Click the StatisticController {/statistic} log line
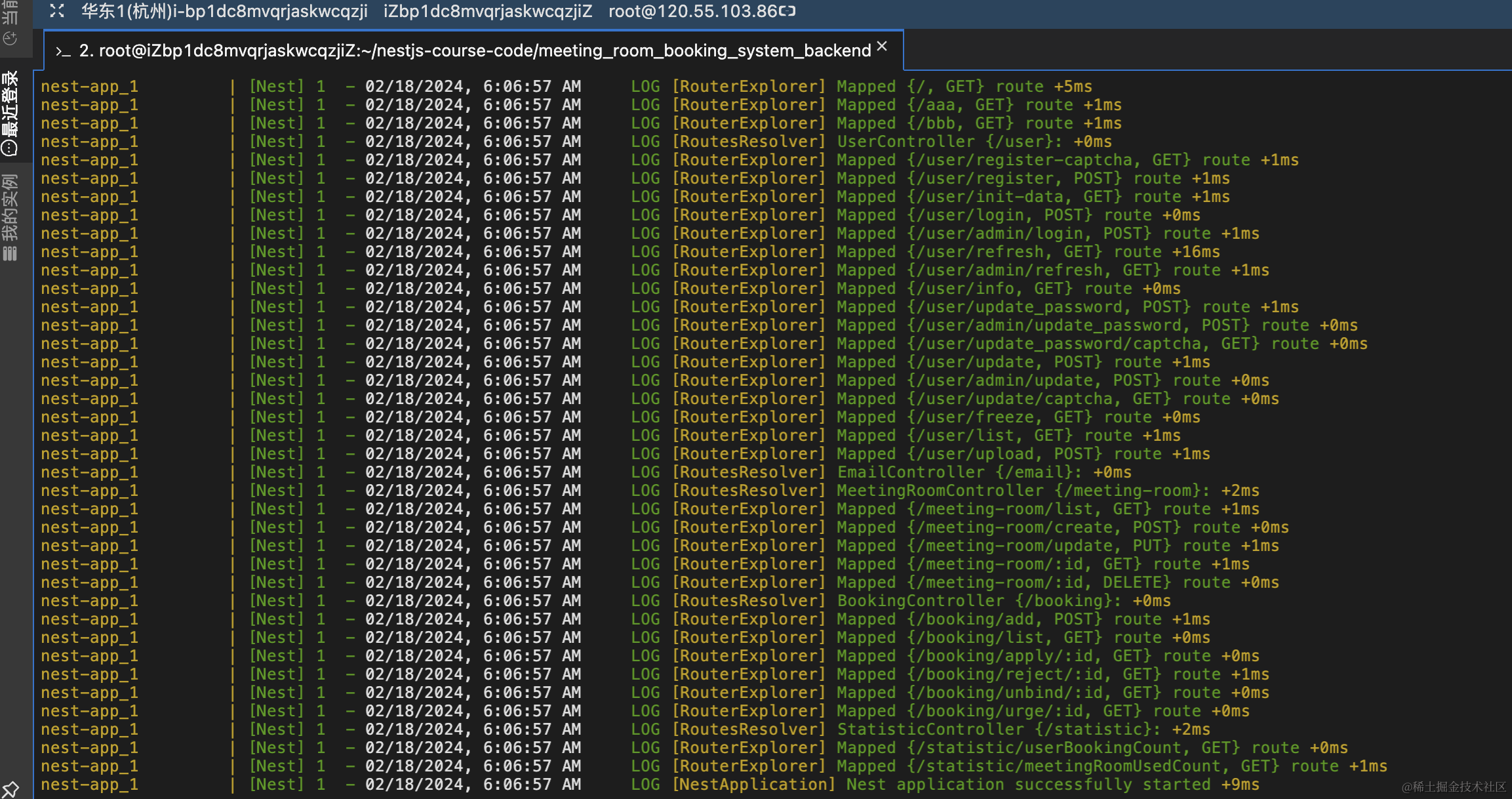The image size is (1512, 799). (x=1023, y=729)
